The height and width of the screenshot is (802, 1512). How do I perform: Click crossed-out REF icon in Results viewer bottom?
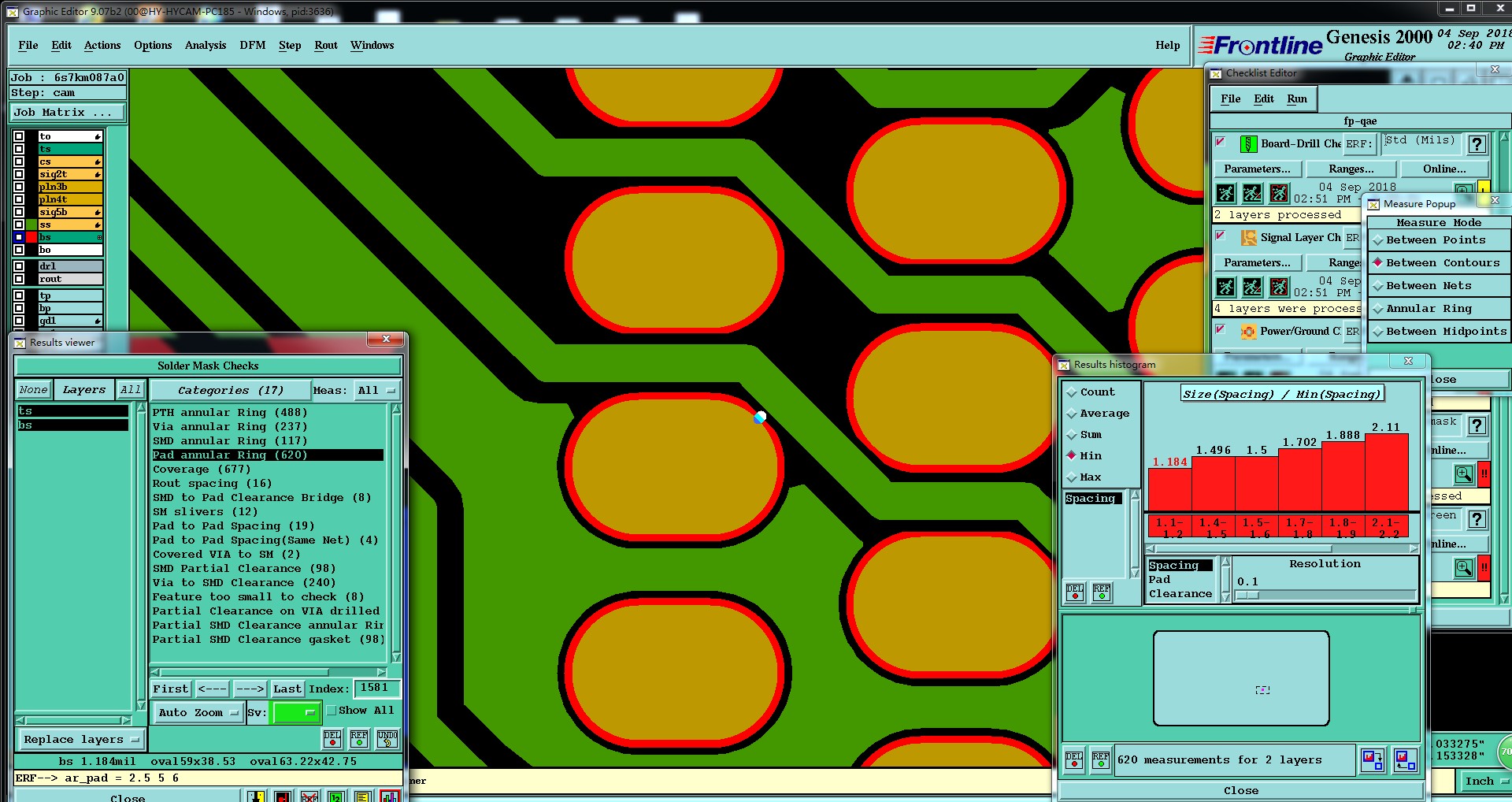pos(309,796)
